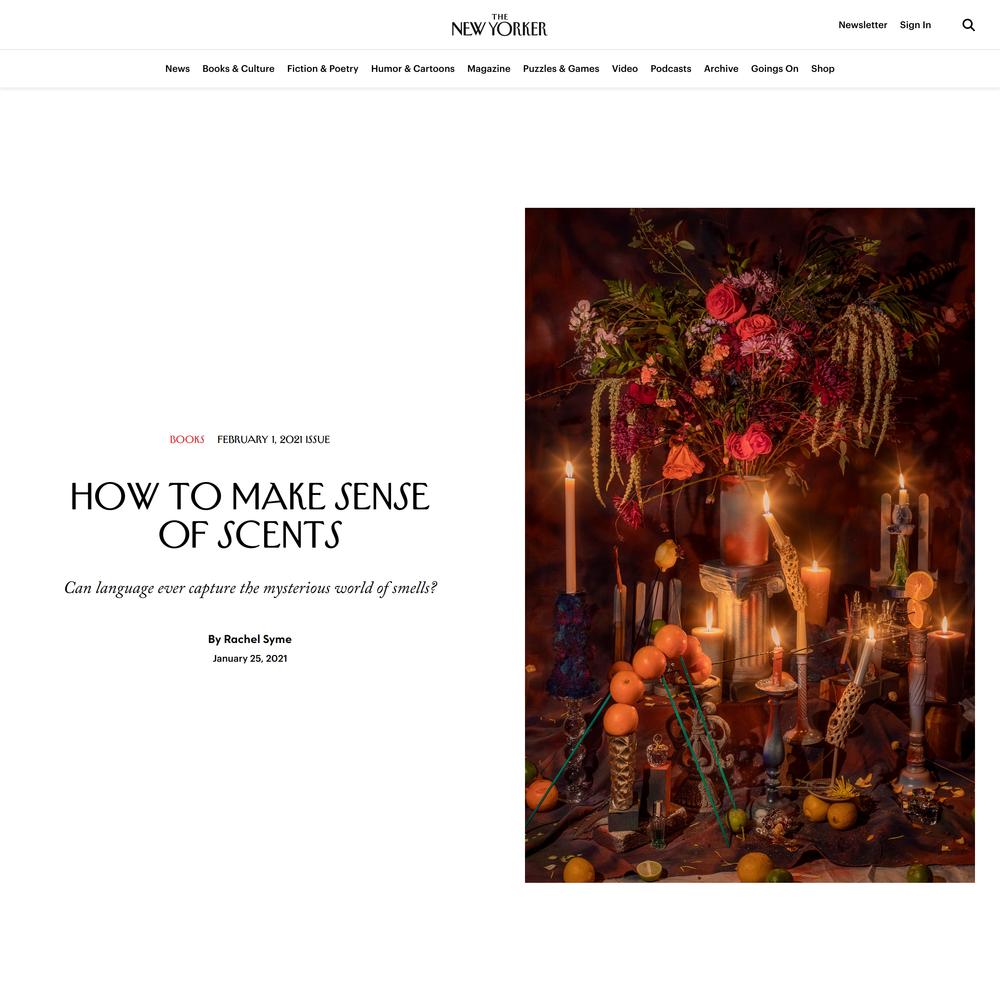The height and width of the screenshot is (1000, 1000).
Task: Go to Podcasts section
Action: (671, 69)
